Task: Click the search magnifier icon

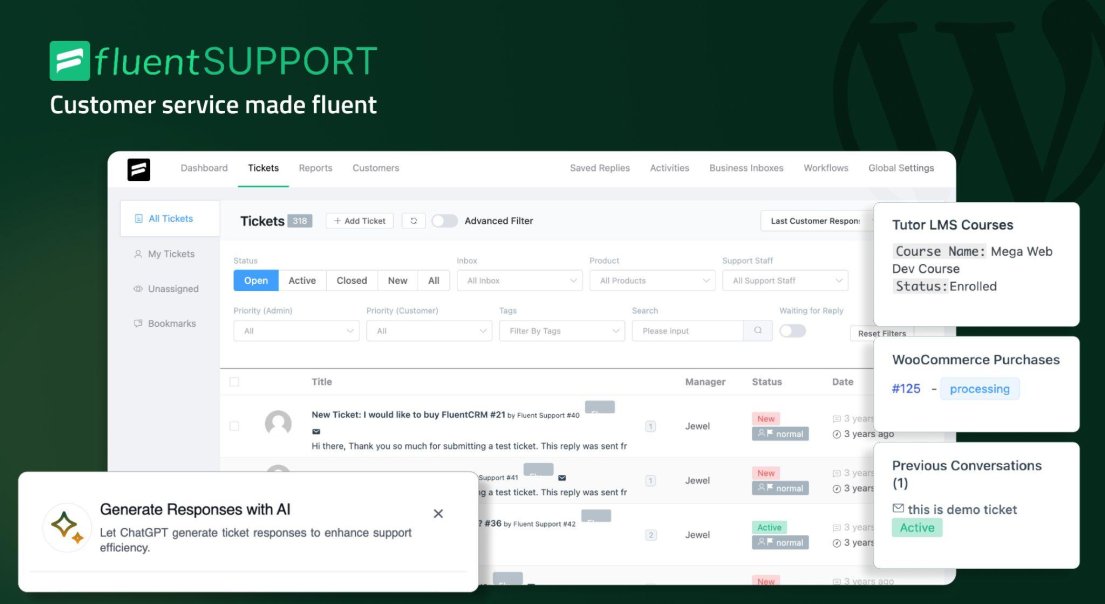Action: coord(758,331)
